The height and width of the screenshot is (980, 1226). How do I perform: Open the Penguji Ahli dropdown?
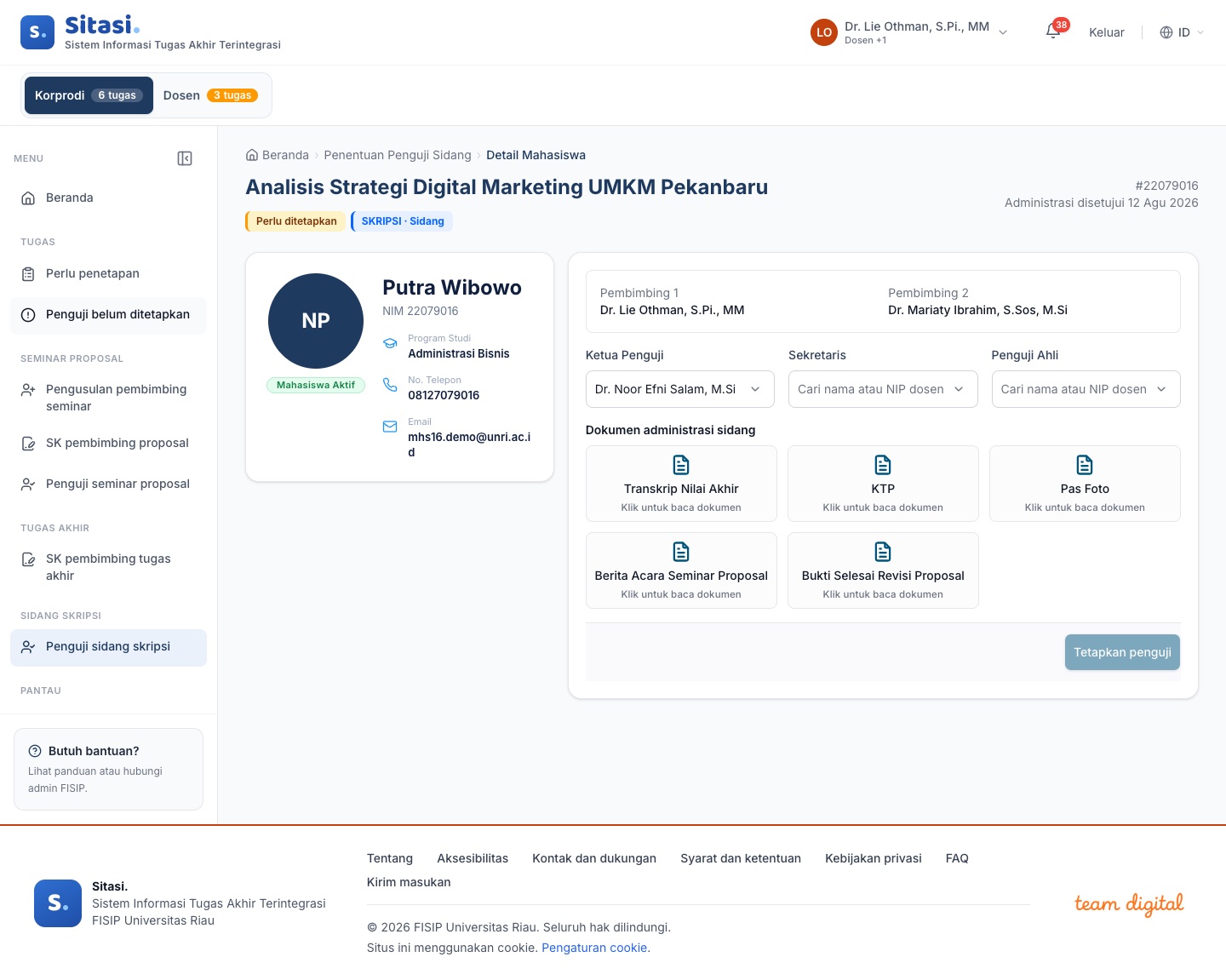pyautogui.click(x=1086, y=389)
